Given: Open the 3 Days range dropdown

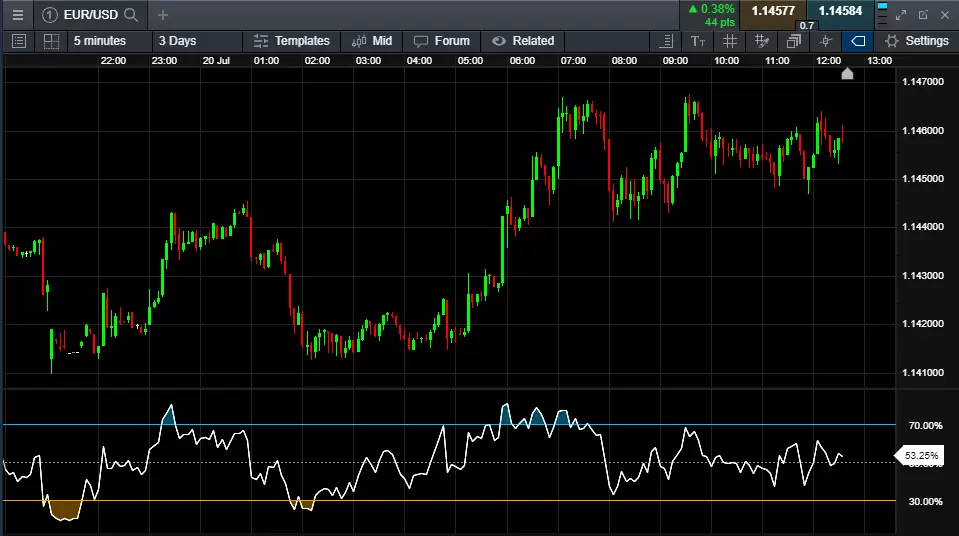Looking at the screenshot, I should tap(177, 41).
